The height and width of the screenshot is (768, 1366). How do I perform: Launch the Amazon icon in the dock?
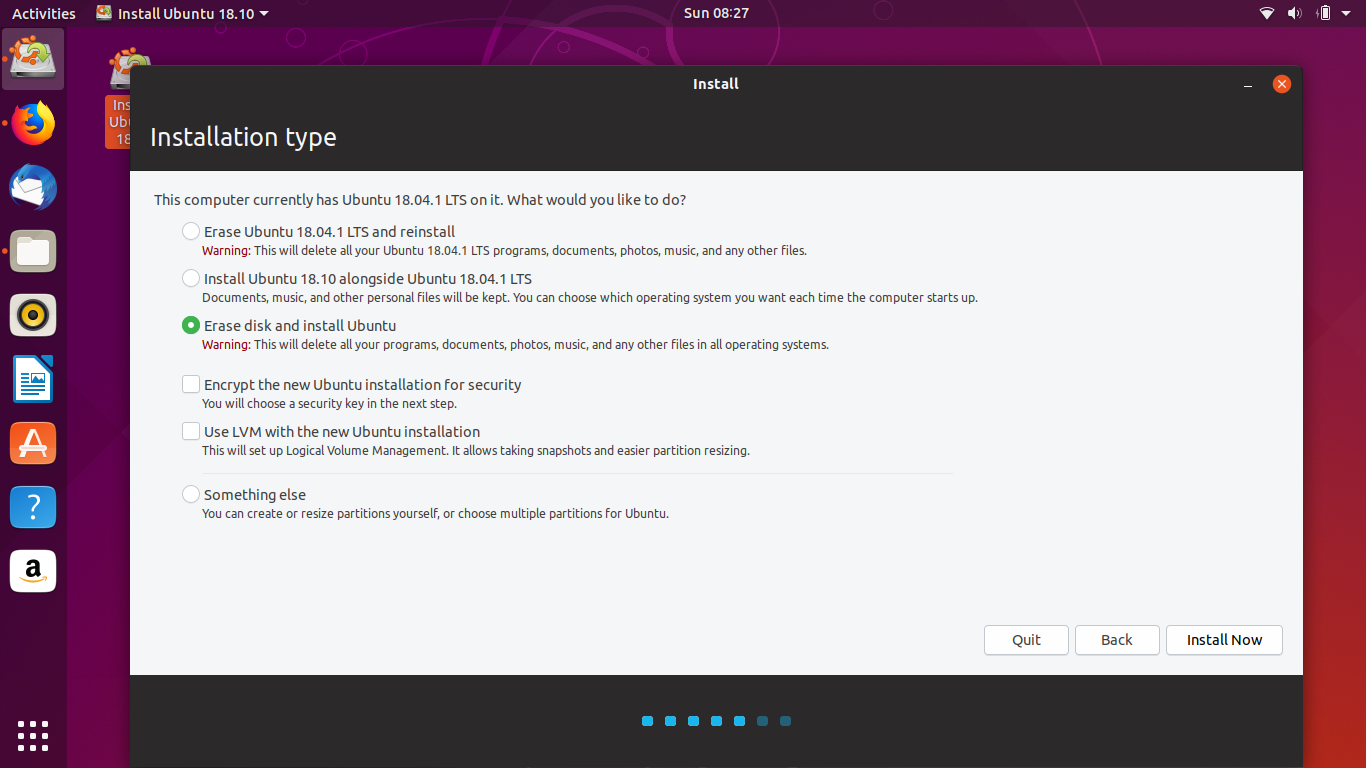tap(33, 571)
